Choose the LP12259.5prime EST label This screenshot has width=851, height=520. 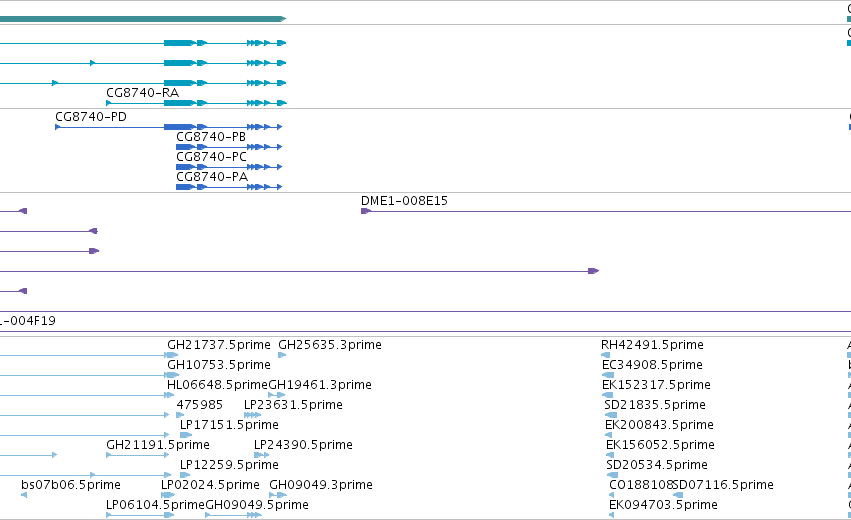(x=229, y=465)
